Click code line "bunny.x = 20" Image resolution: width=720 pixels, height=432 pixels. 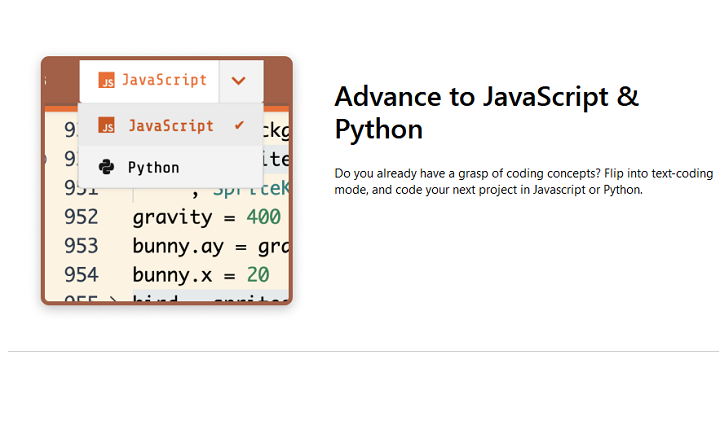coord(201,275)
